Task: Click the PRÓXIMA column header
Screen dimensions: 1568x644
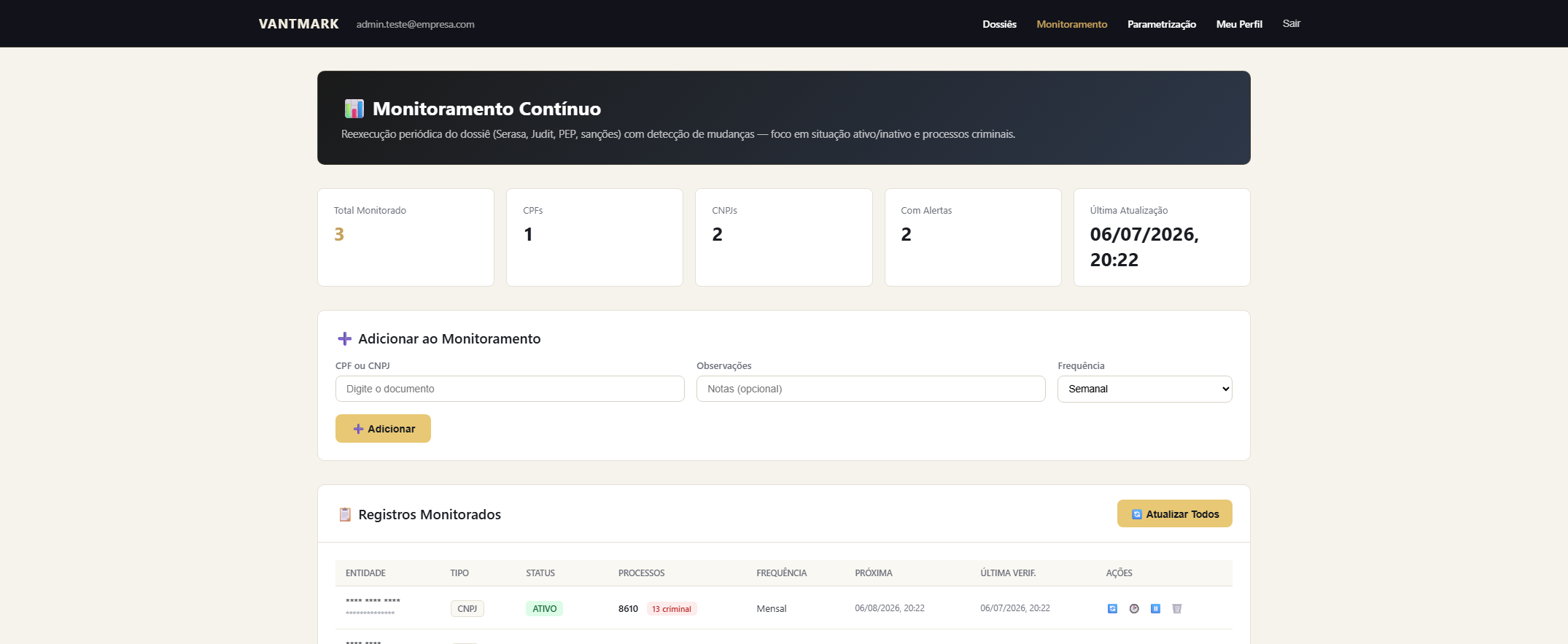Action: pyautogui.click(x=874, y=573)
